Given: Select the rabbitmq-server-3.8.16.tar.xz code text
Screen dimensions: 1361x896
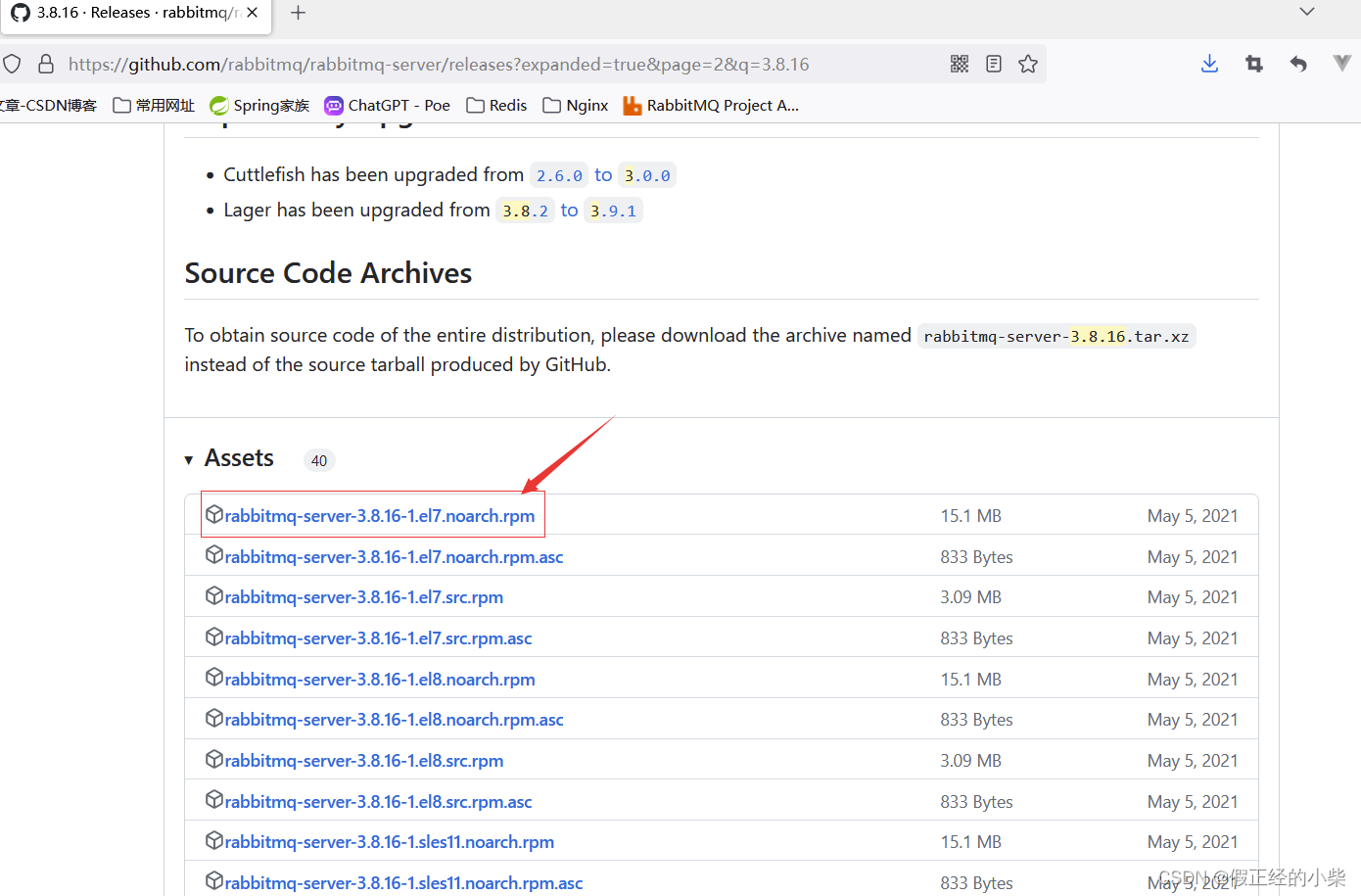Looking at the screenshot, I should [x=1056, y=336].
